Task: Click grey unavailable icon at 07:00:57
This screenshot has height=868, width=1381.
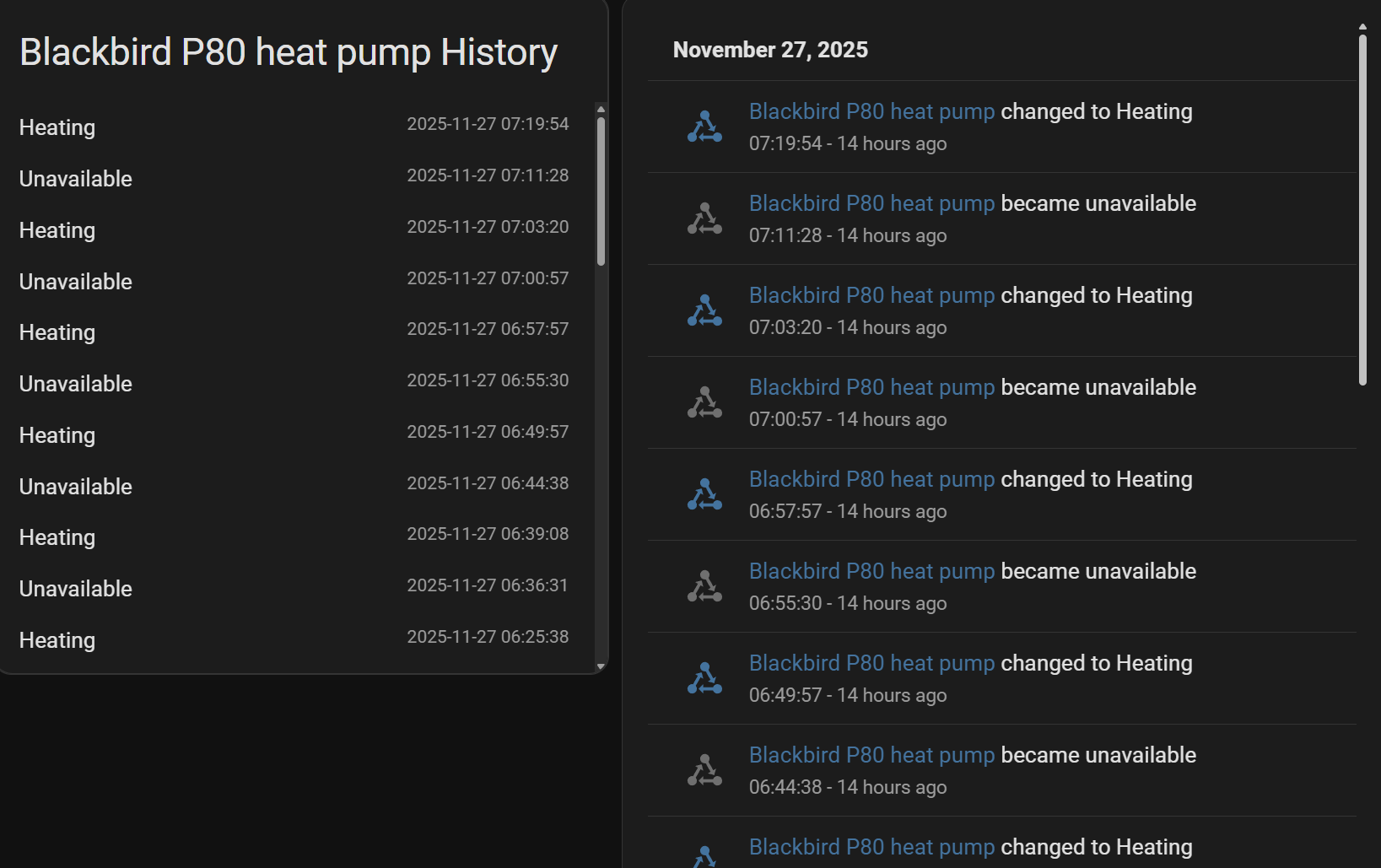Action: click(x=704, y=402)
